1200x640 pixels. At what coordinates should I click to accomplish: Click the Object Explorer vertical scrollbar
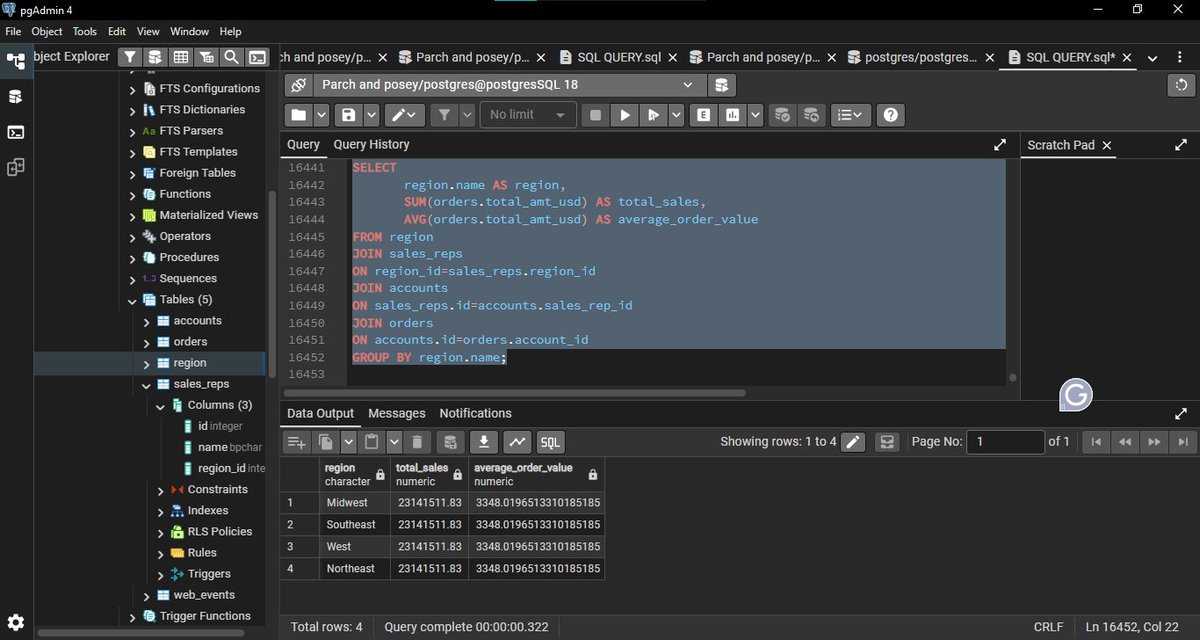tap(272, 285)
